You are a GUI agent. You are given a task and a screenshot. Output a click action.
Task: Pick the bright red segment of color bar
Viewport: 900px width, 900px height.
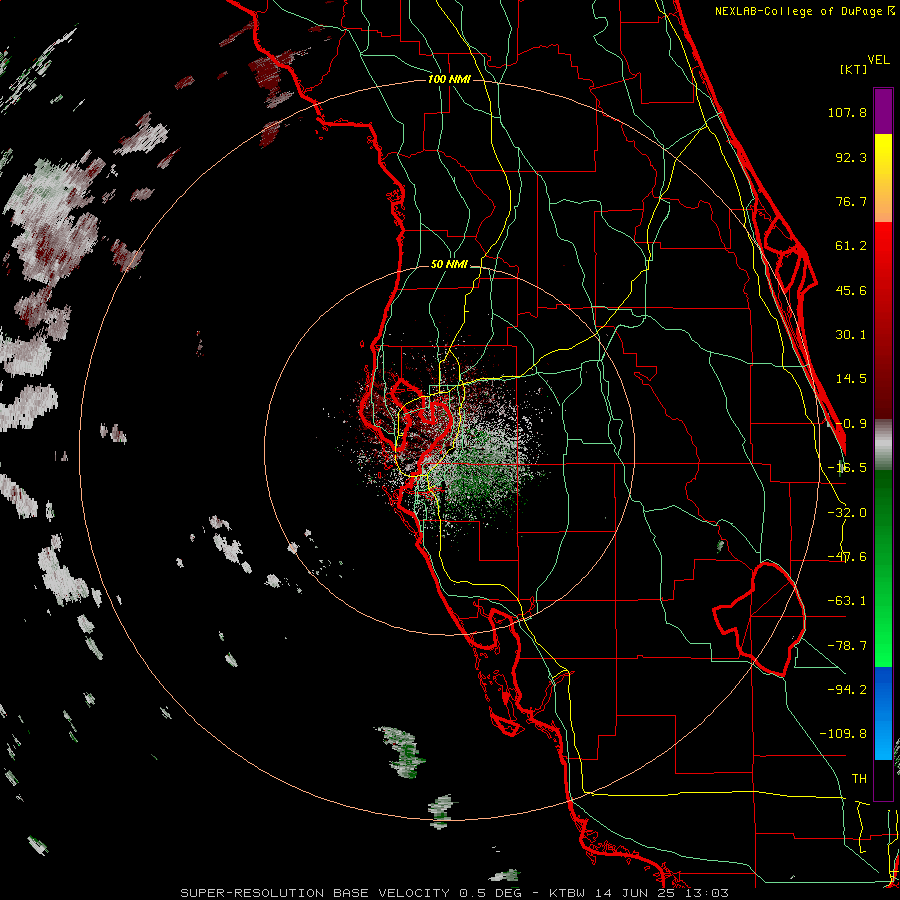point(883,258)
